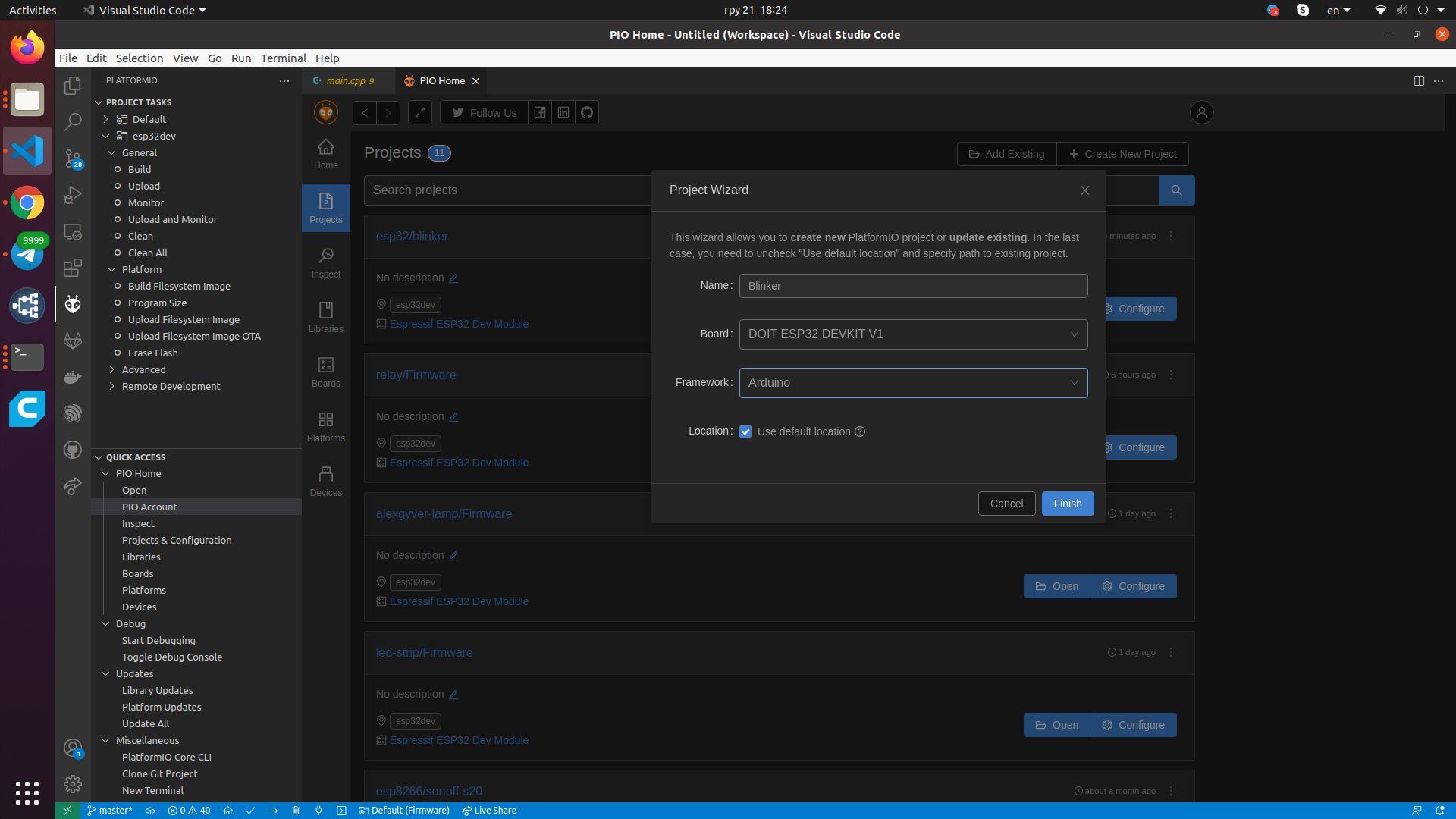Image resolution: width=1456 pixels, height=819 pixels.
Task: Click the PIO Home forward navigation arrow
Action: pyautogui.click(x=388, y=113)
